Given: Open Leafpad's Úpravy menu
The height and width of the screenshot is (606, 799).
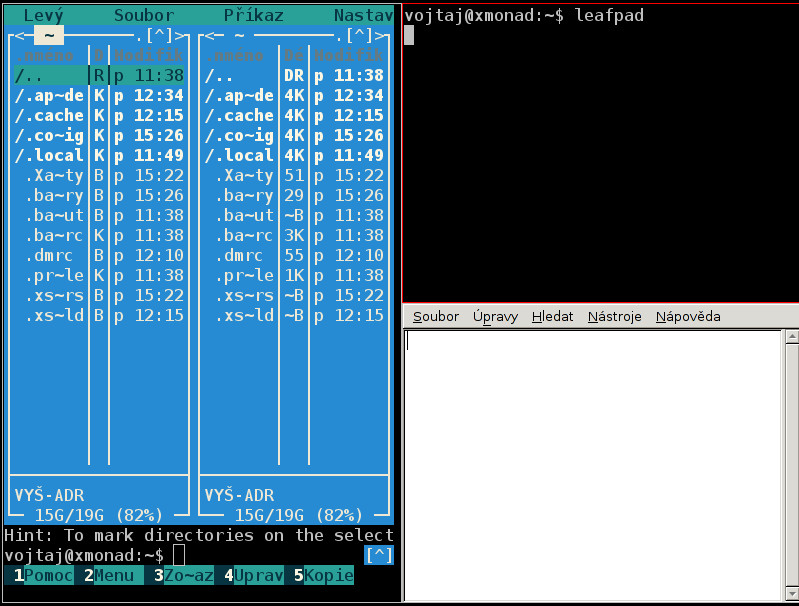Looking at the screenshot, I should click(495, 317).
